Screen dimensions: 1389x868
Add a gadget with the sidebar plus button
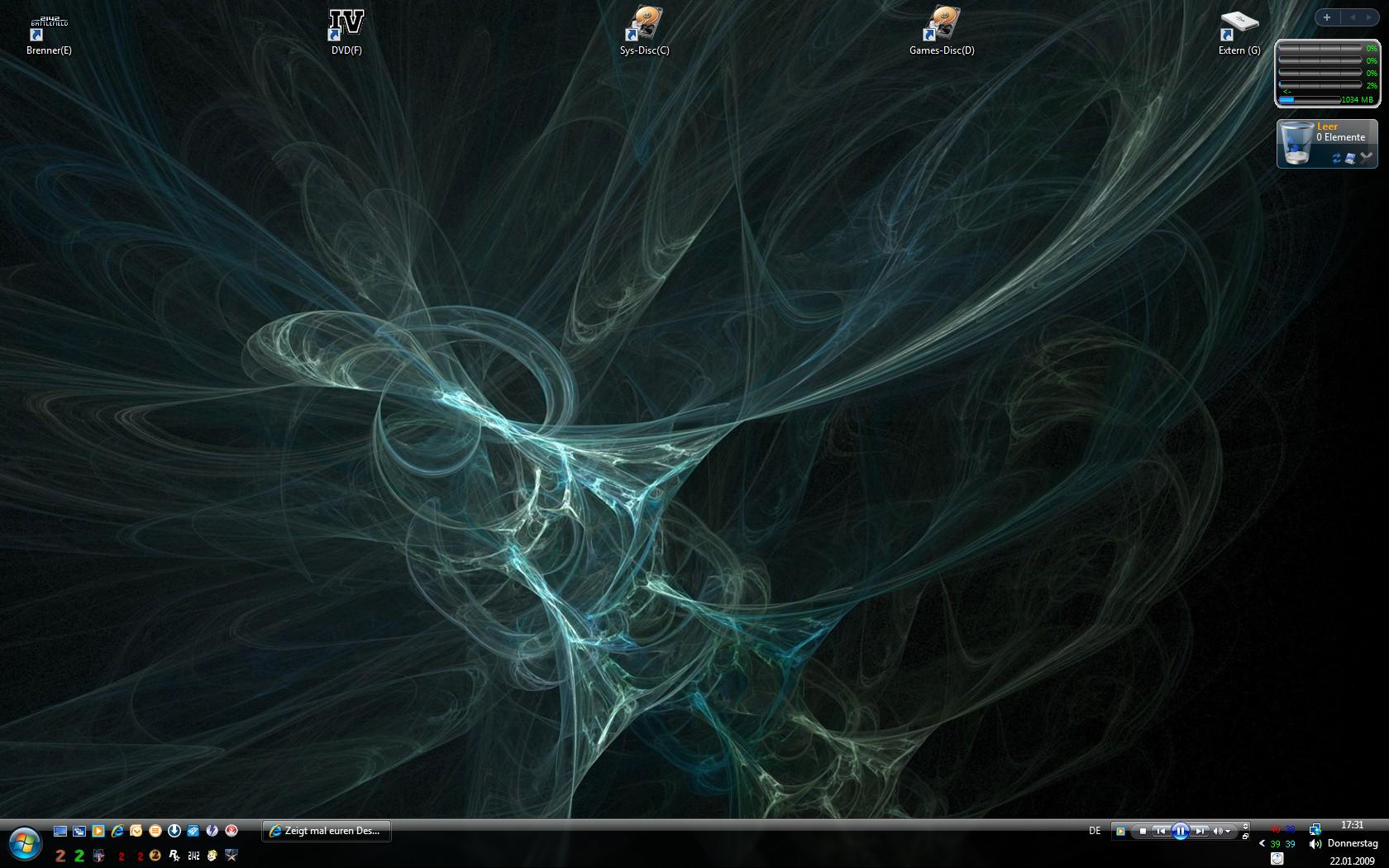click(x=1327, y=17)
